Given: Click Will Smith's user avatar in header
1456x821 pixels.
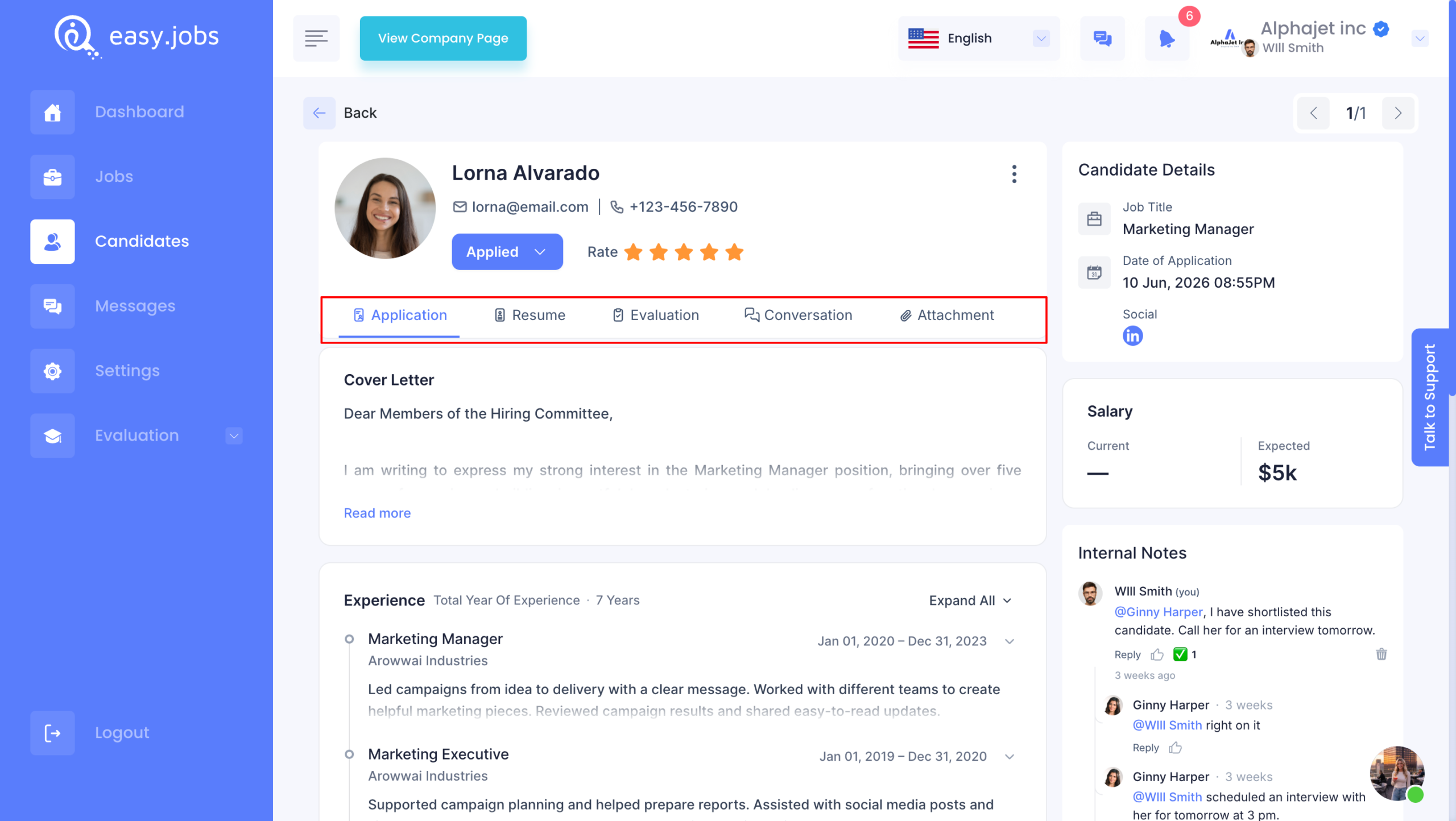Looking at the screenshot, I should 1250,48.
